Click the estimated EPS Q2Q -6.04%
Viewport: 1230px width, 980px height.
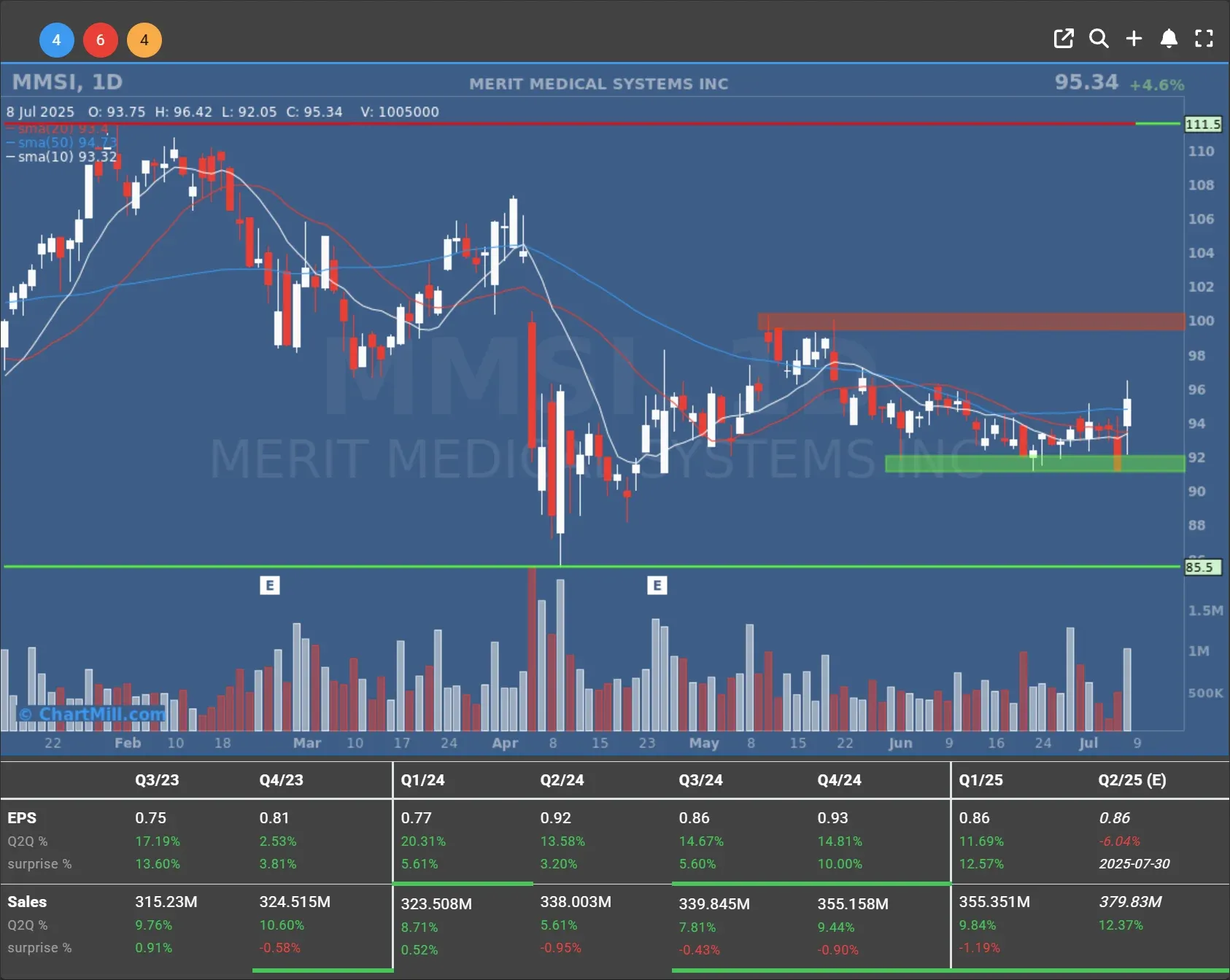1119,841
